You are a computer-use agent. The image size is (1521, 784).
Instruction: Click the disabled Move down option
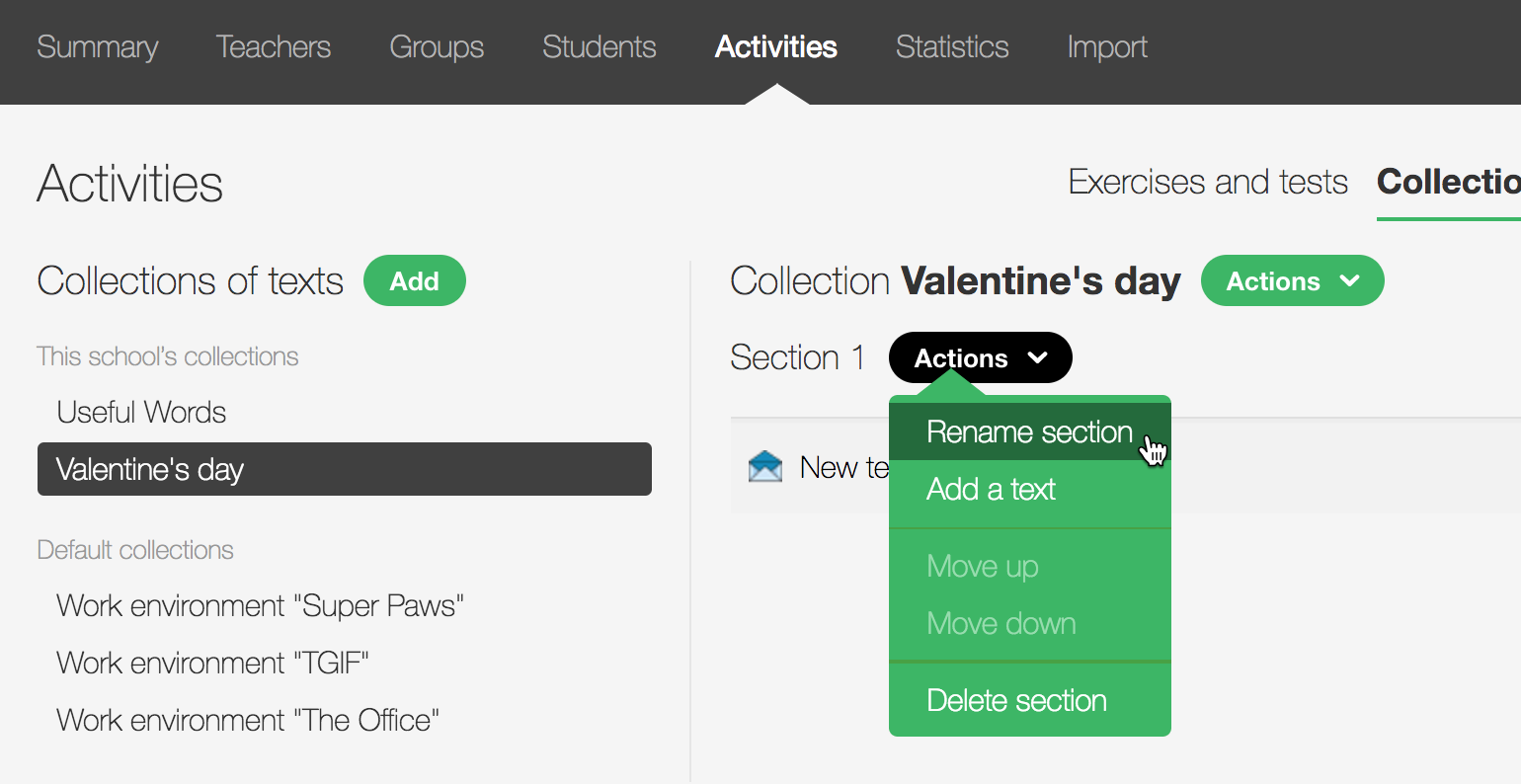(x=1001, y=624)
